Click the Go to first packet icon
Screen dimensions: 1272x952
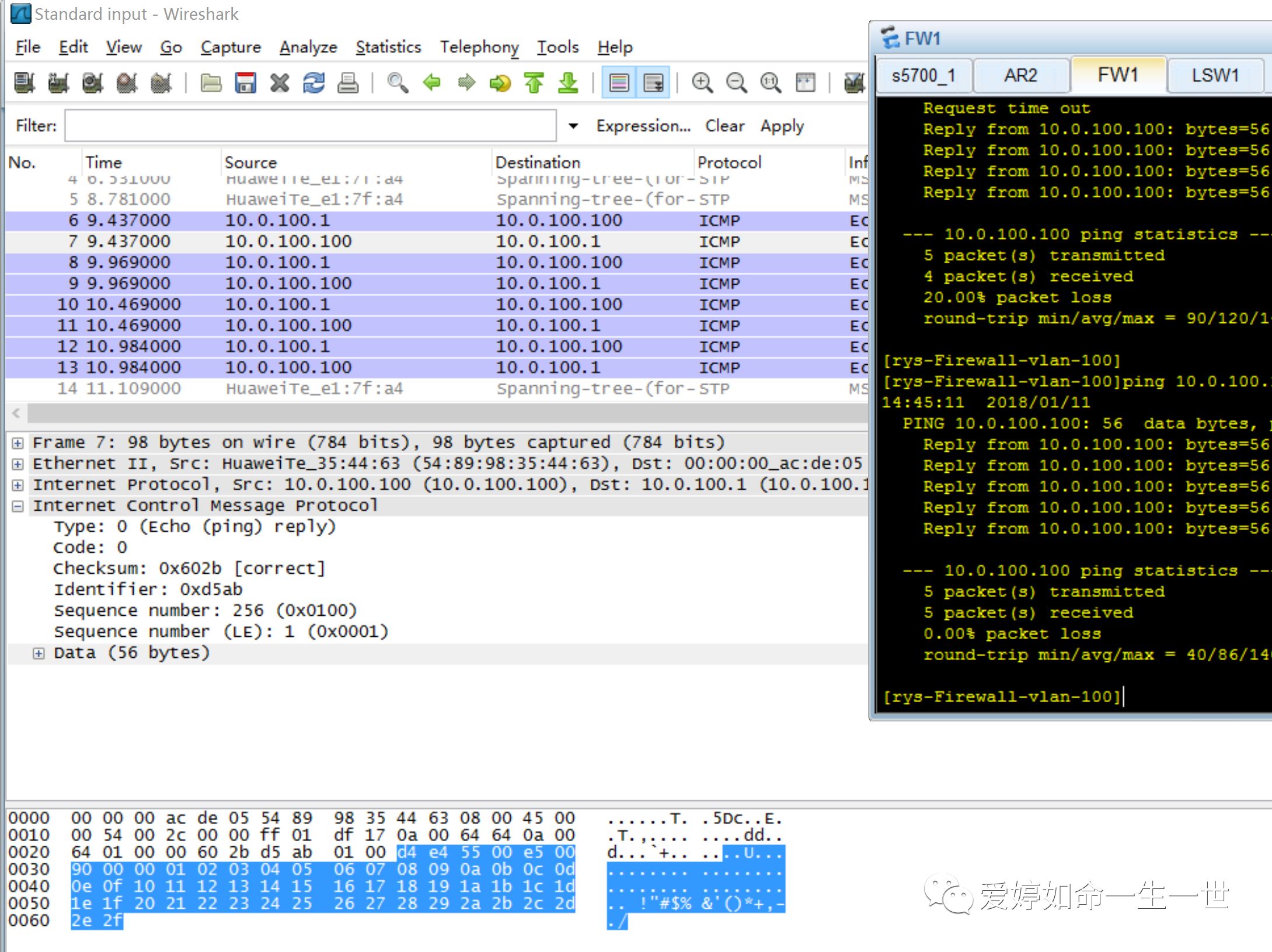(534, 83)
